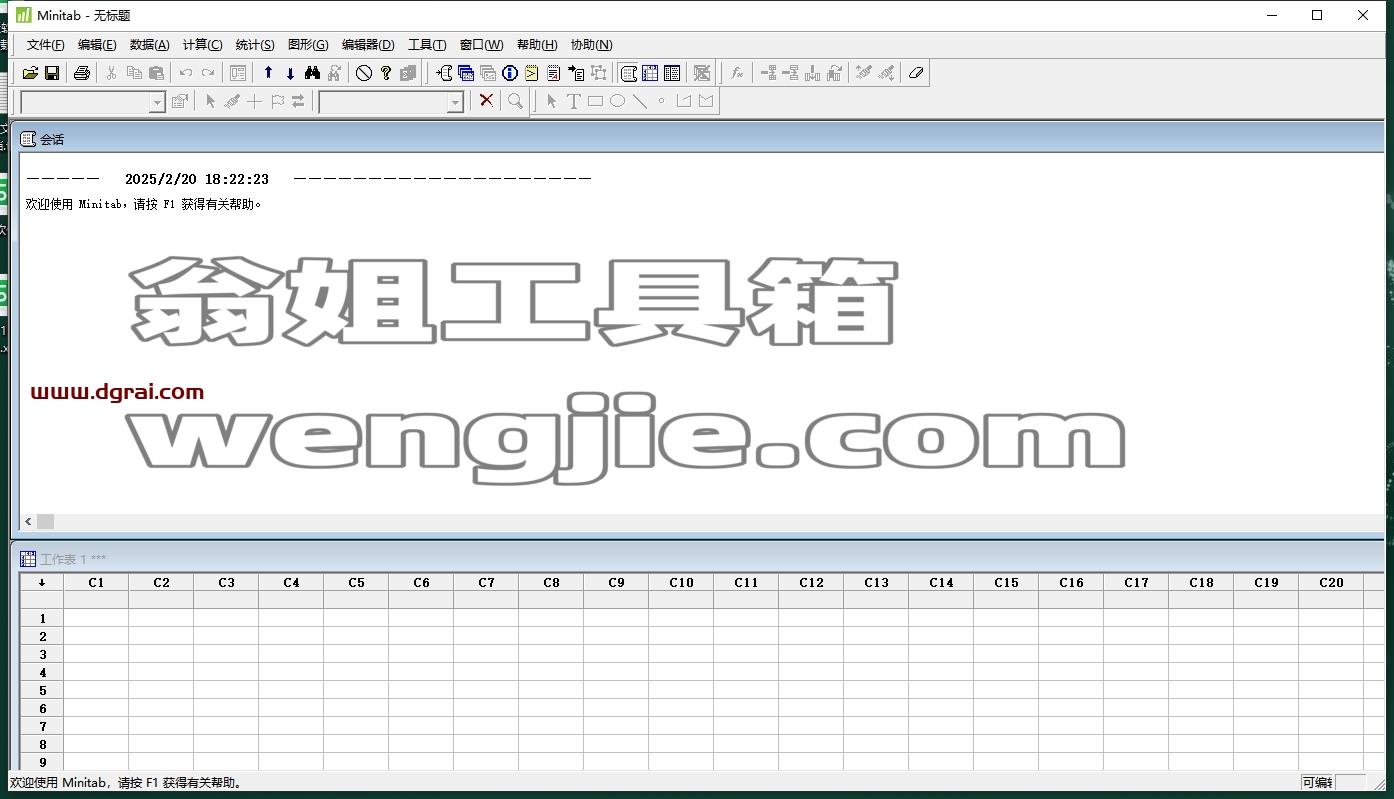1394x799 pixels.
Task: Toggle the worksheet data direction arrow cell
Action: click(x=42, y=582)
